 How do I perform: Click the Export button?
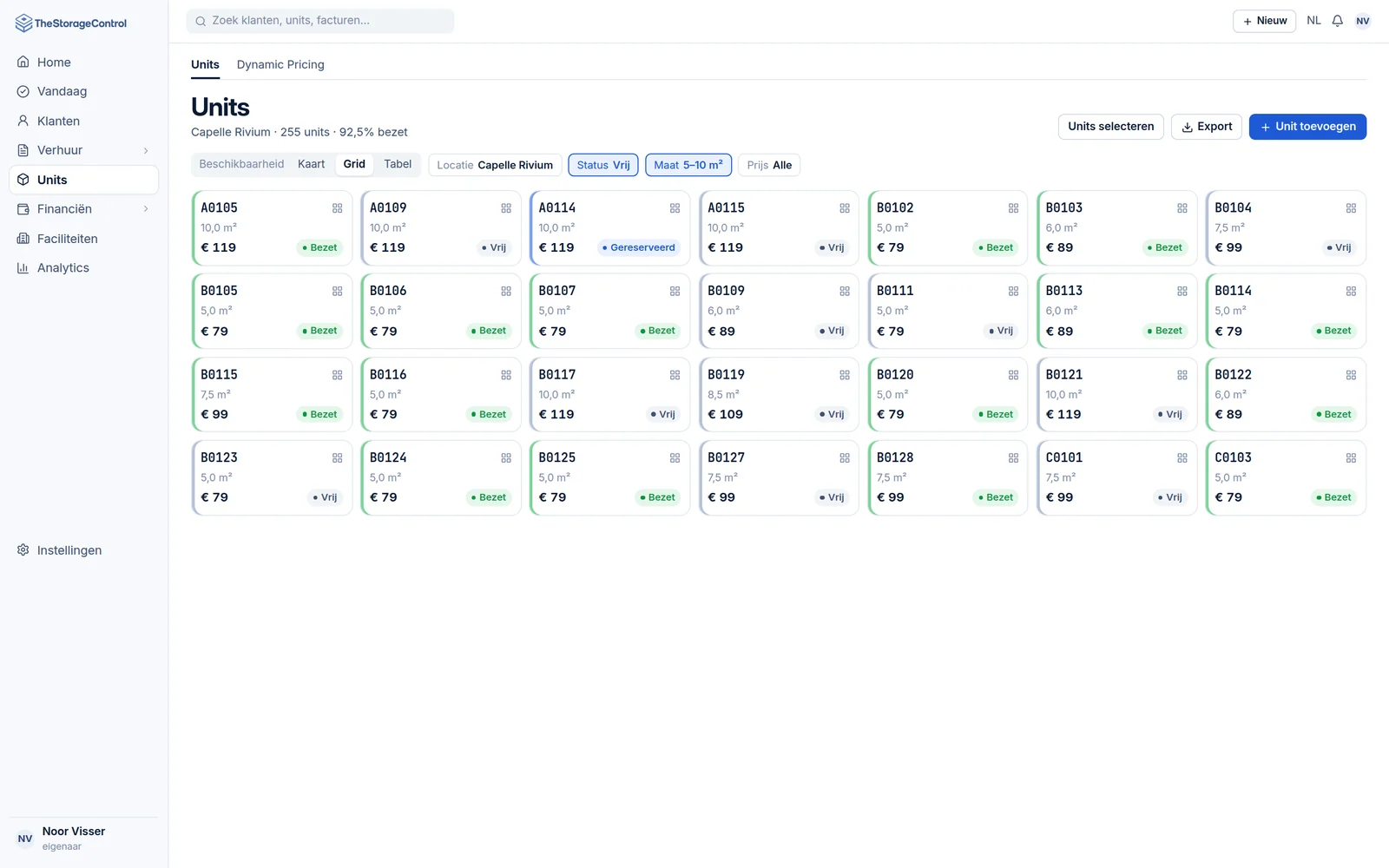coord(1207,127)
